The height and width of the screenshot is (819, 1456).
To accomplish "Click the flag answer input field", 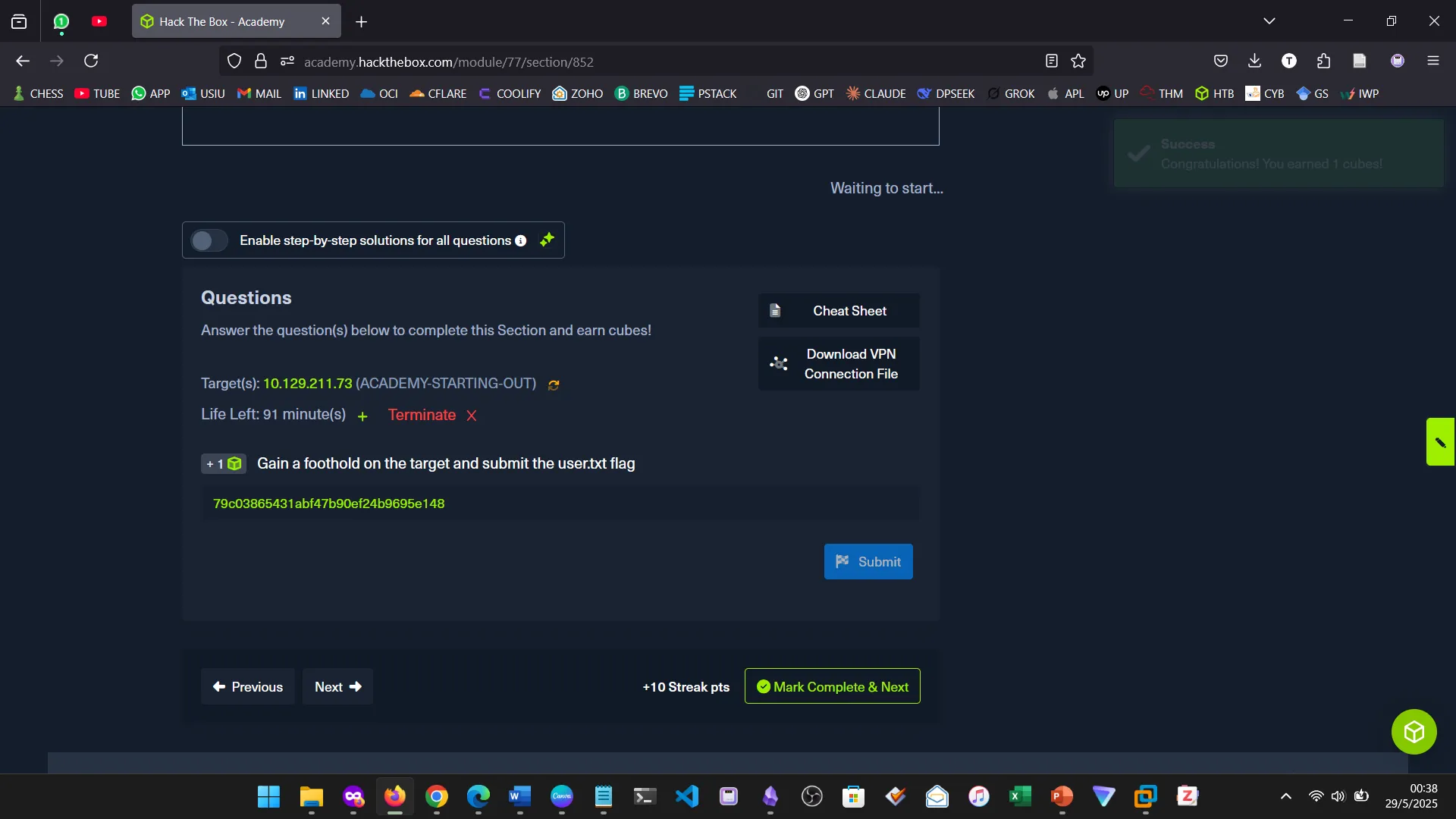I will [x=560, y=503].
